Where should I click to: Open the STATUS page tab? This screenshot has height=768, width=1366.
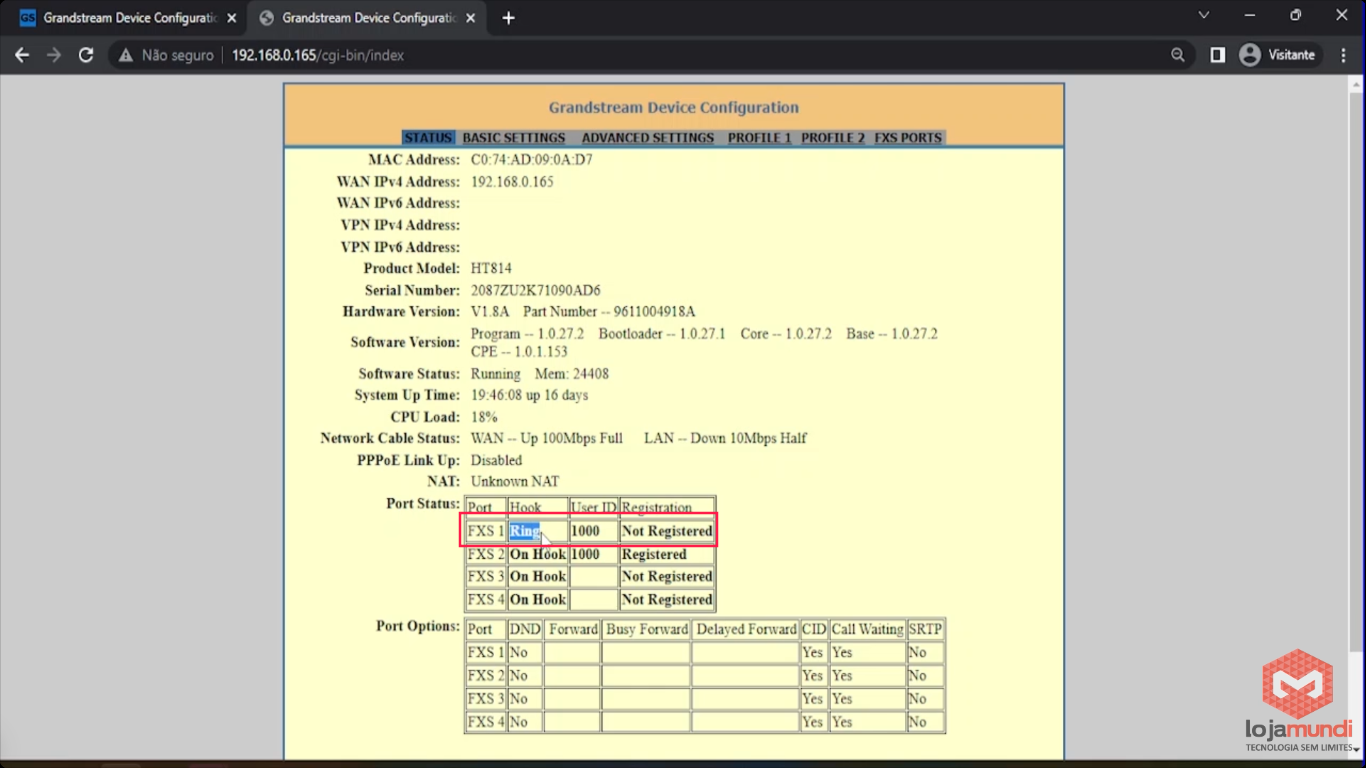tap(428, 138)
